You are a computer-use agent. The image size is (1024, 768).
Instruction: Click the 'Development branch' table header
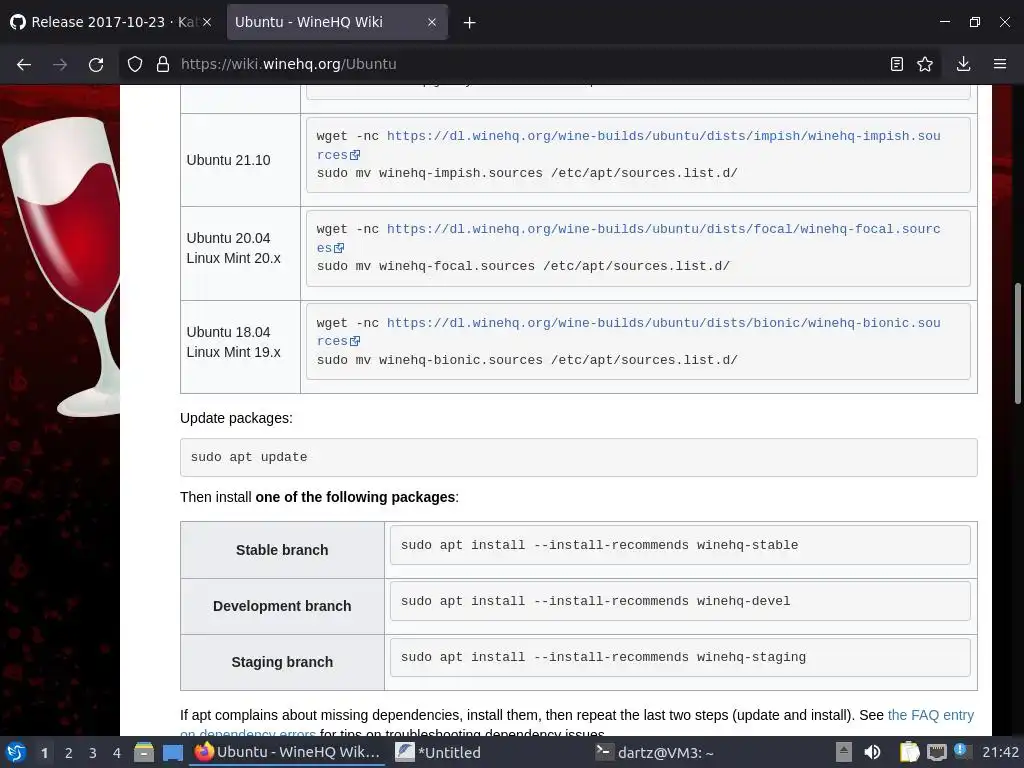[x=282, y=606]
